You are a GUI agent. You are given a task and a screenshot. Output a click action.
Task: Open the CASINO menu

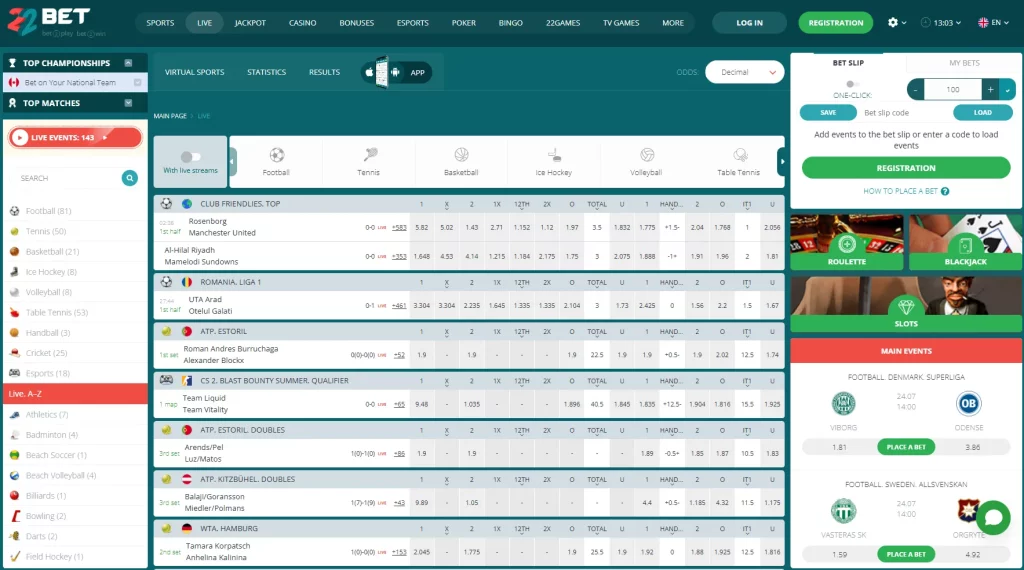pos(302,23)
